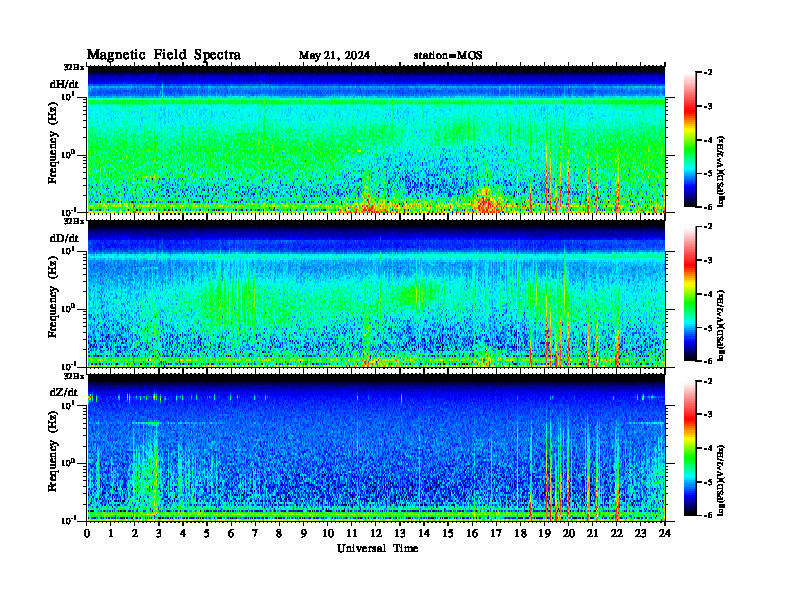
Task: Click the dH/dt panel label
Action: [x=64, y=84]
